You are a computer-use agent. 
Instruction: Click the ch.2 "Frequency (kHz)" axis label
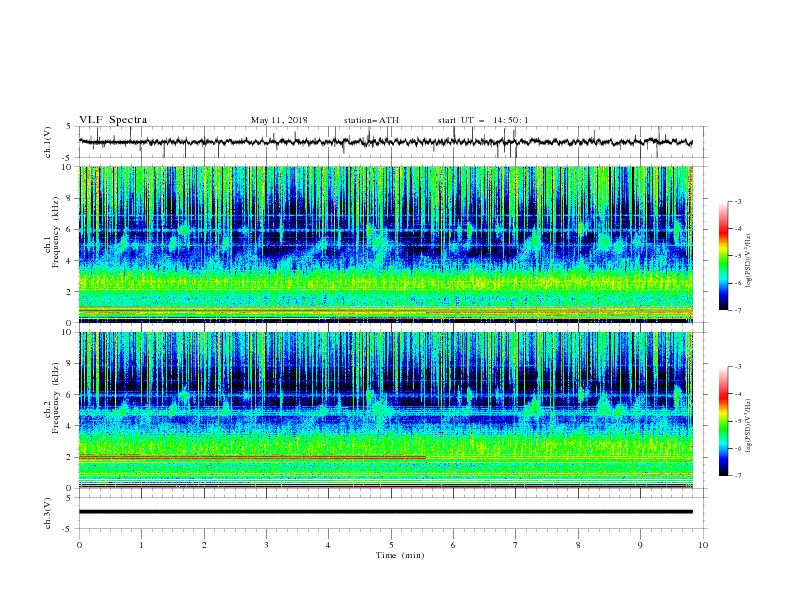coord(55,397)
